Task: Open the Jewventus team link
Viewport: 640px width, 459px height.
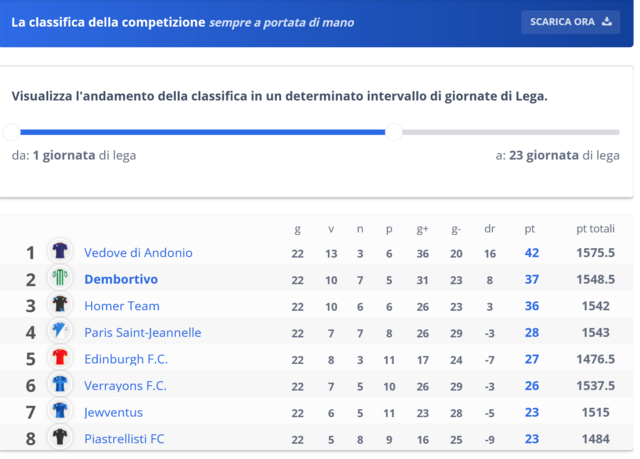Action: pos(113,412)
